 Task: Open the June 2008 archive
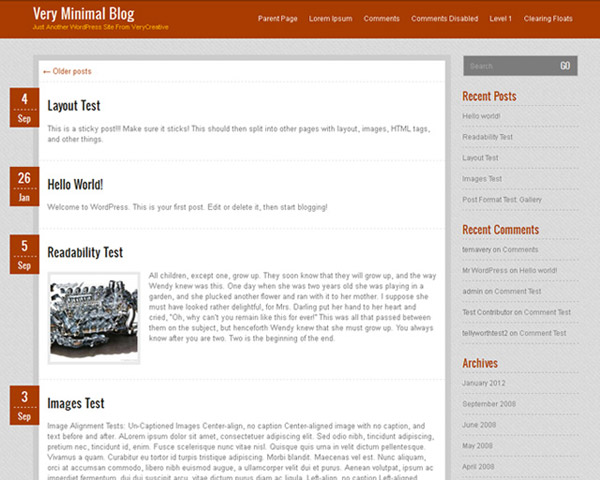pyautogui.click(x=479, y=425)
